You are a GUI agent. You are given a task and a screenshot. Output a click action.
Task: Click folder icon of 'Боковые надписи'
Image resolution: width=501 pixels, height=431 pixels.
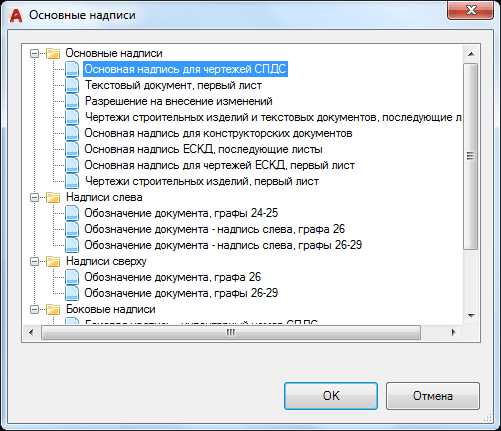(x=53, y=309)
